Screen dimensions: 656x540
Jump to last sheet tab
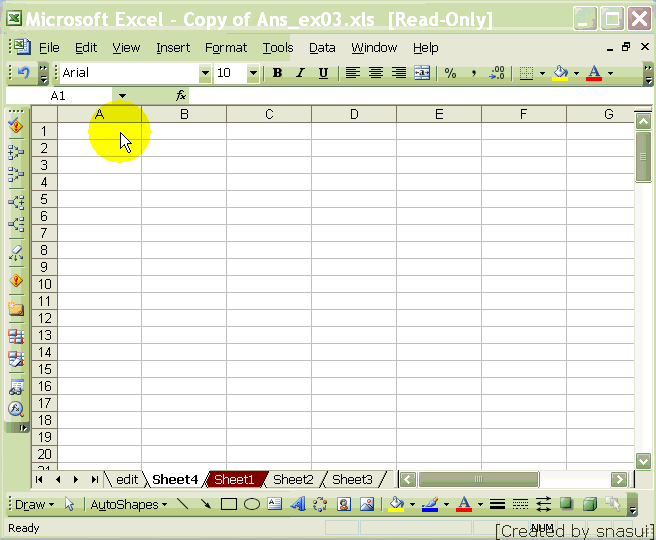click(95, 479)
